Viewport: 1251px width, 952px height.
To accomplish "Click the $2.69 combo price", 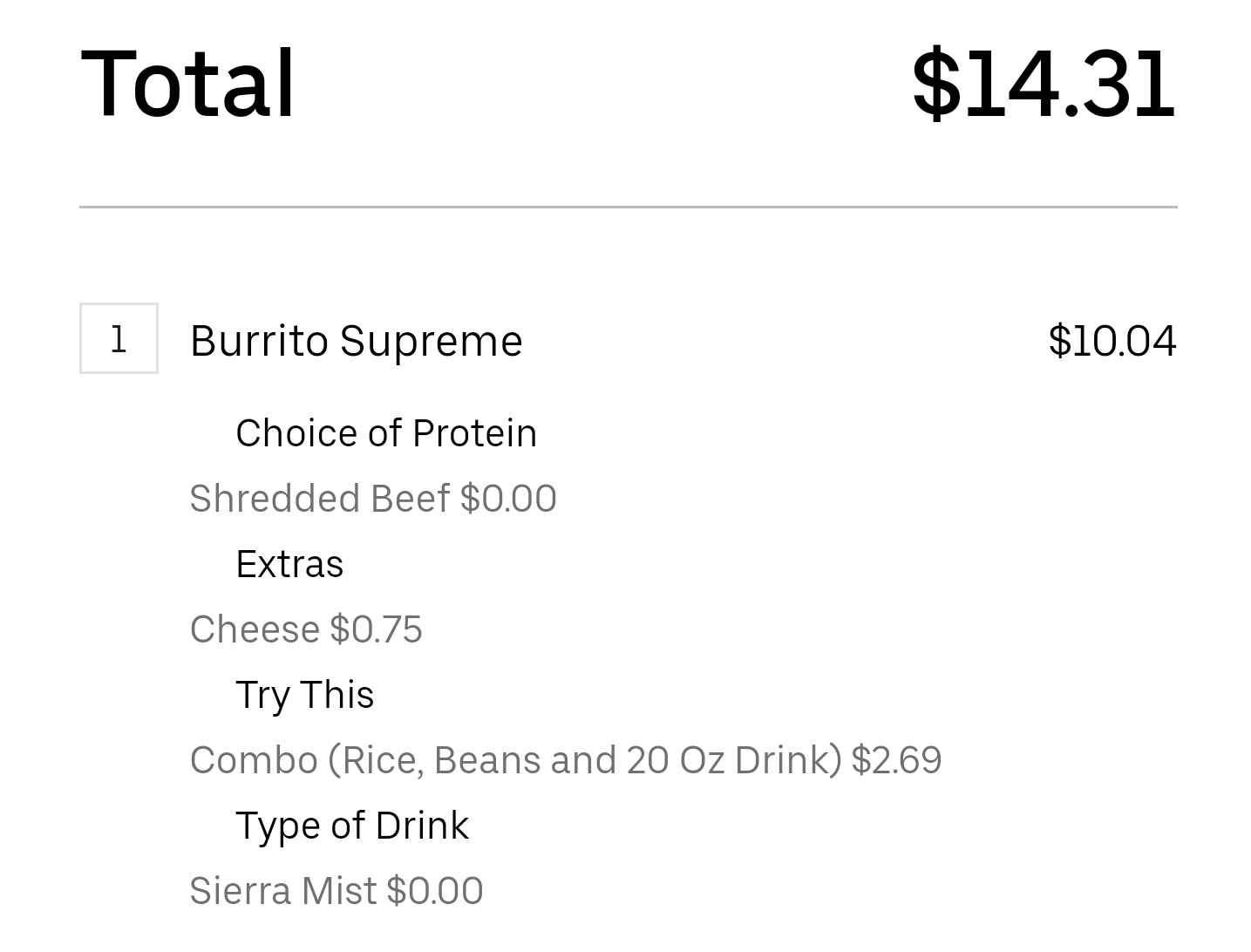I will 896,760.
